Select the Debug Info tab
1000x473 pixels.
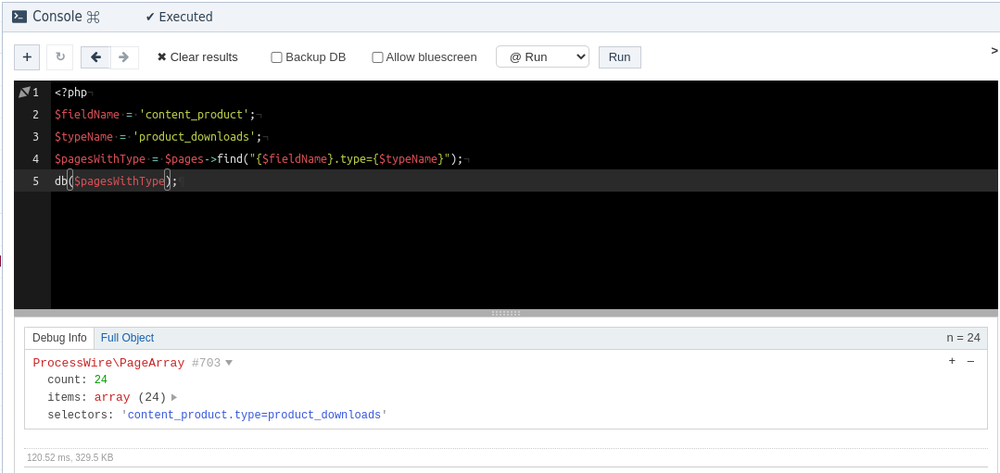click(x=60, y=338)
